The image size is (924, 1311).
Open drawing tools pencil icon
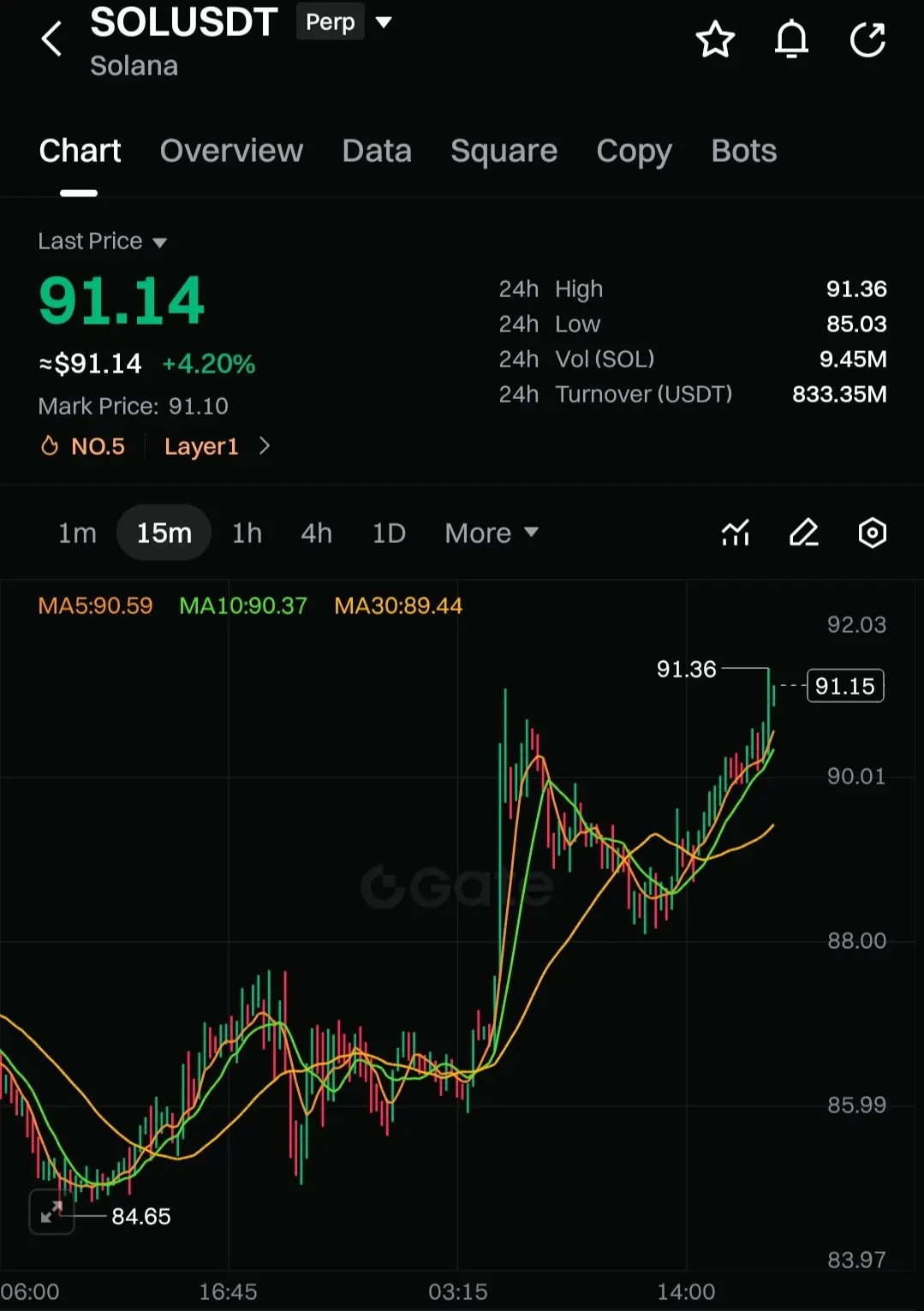coord(804,533)
